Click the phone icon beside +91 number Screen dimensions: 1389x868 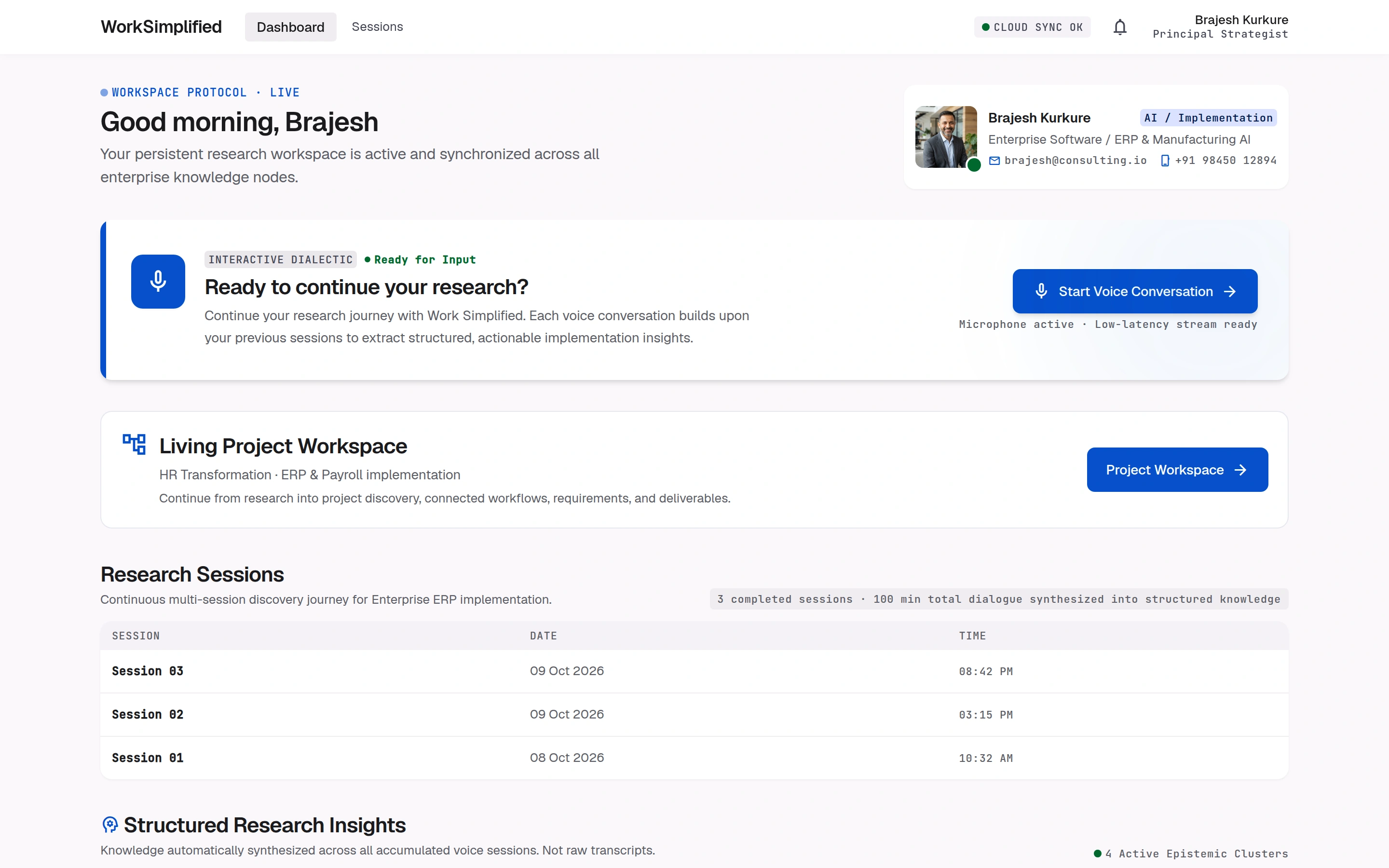coord(1165,161)
